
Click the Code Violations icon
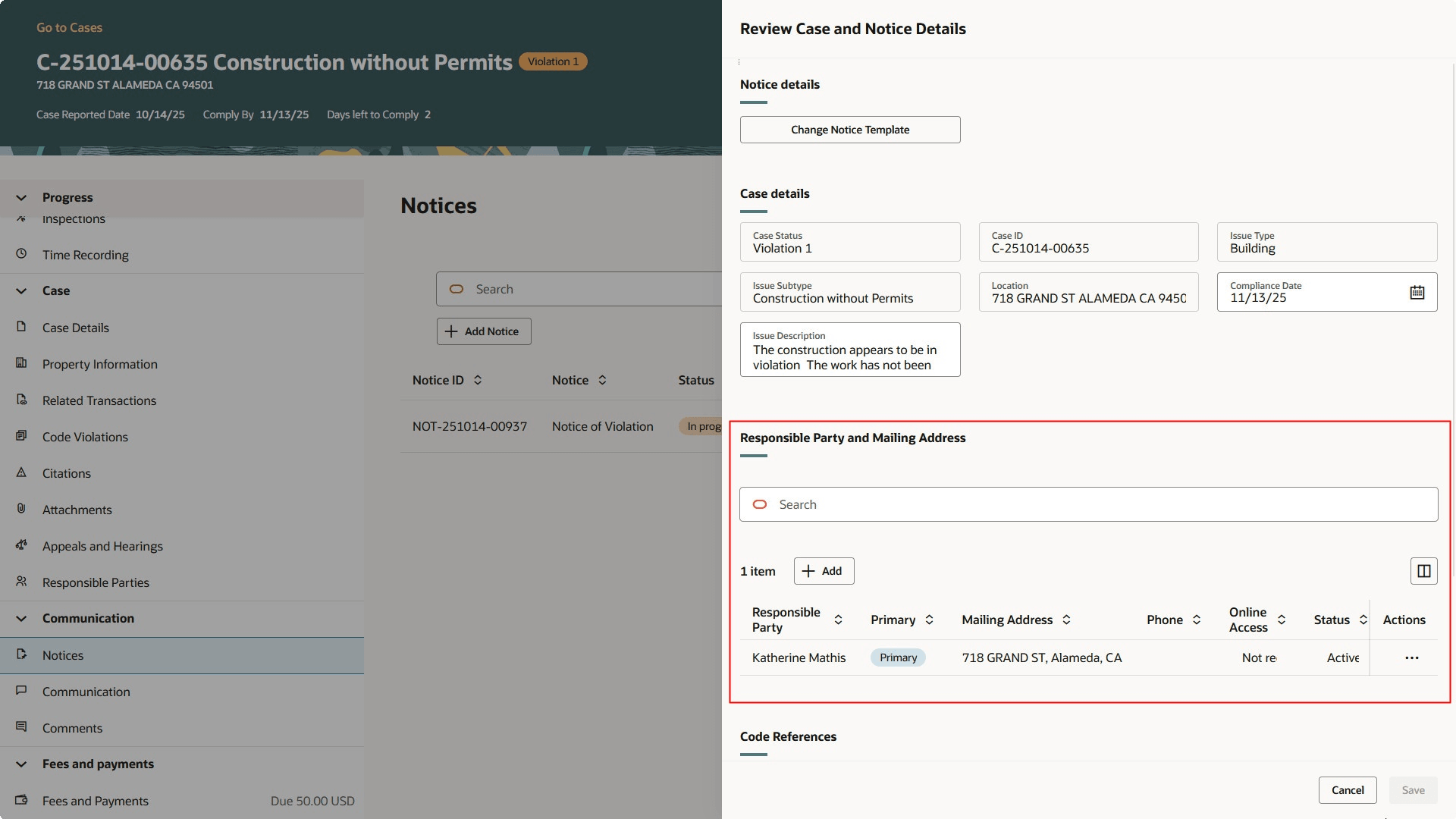(21, 436)
